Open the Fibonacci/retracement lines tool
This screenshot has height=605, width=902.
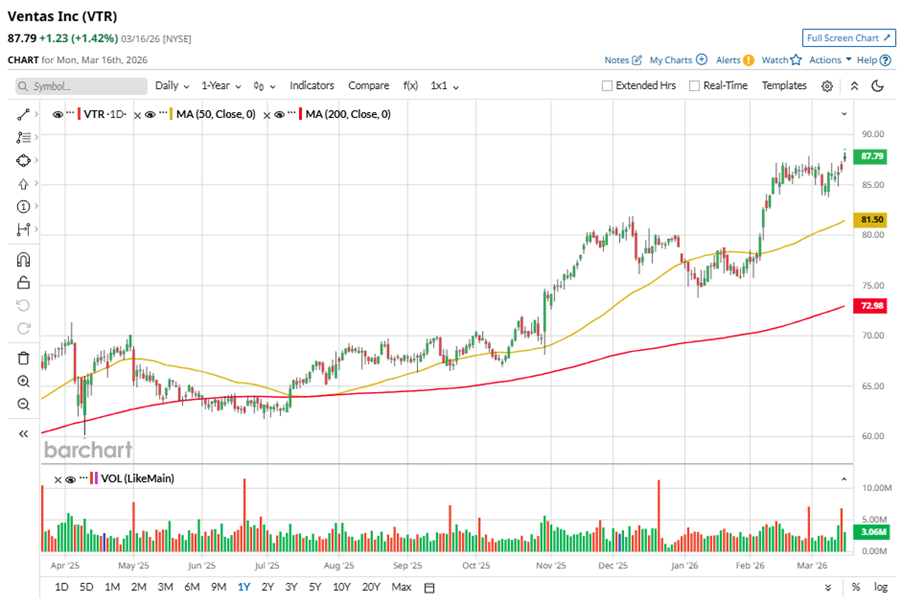point(23,137)
